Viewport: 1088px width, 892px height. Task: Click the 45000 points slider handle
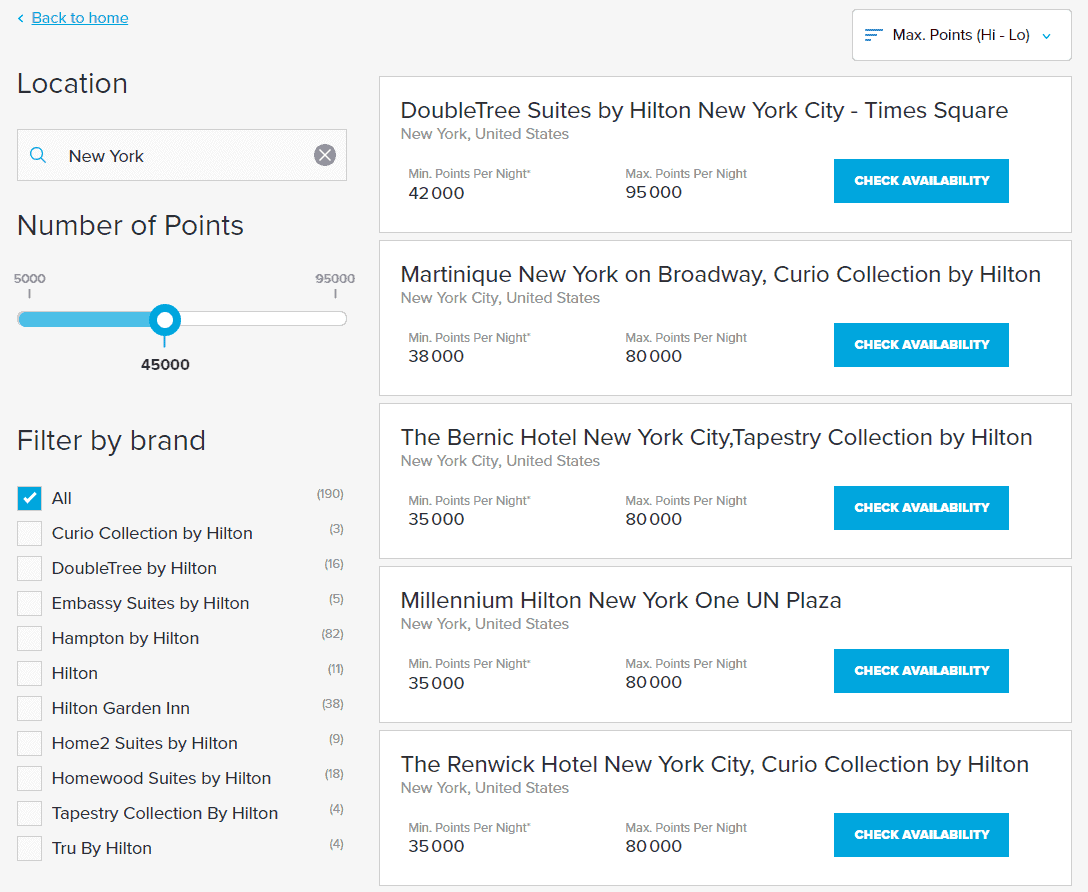(x=165, y=320)
